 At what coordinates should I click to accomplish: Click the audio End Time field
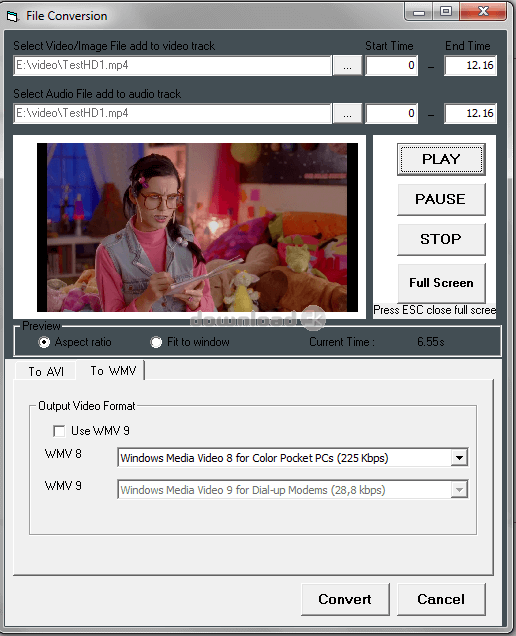tap(471, 113)
